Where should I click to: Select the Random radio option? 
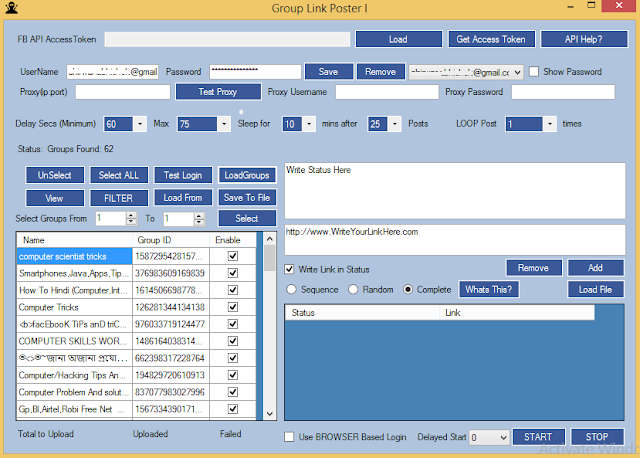click(x=353, y=289)
